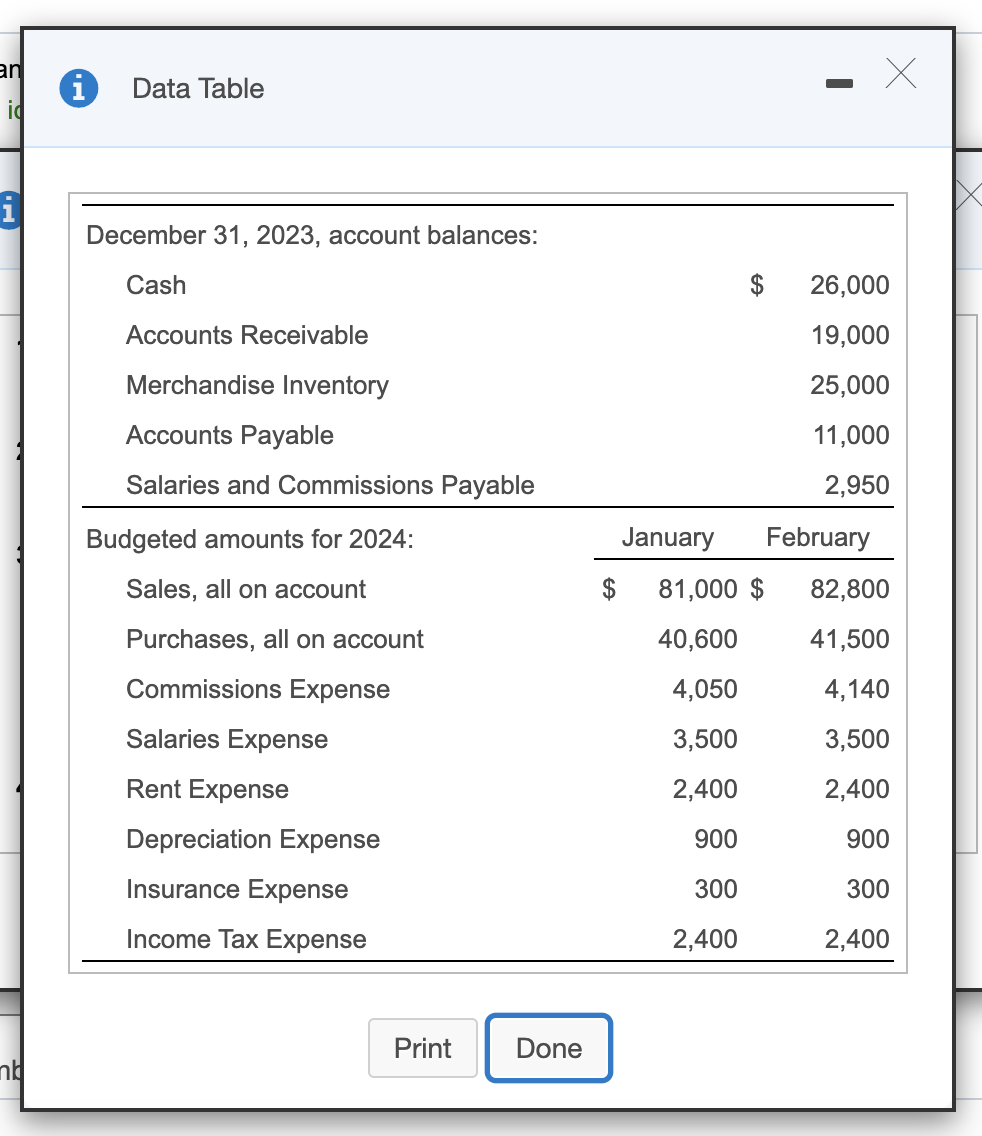Click the Merchandise Inventory label
Image resolution: width=982 pixels, height=1136 pixels.
click(257, 385)
